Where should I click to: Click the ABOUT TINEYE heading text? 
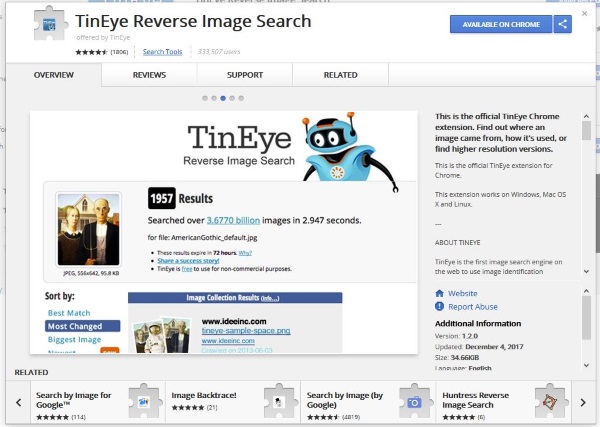tap(458, 243)
